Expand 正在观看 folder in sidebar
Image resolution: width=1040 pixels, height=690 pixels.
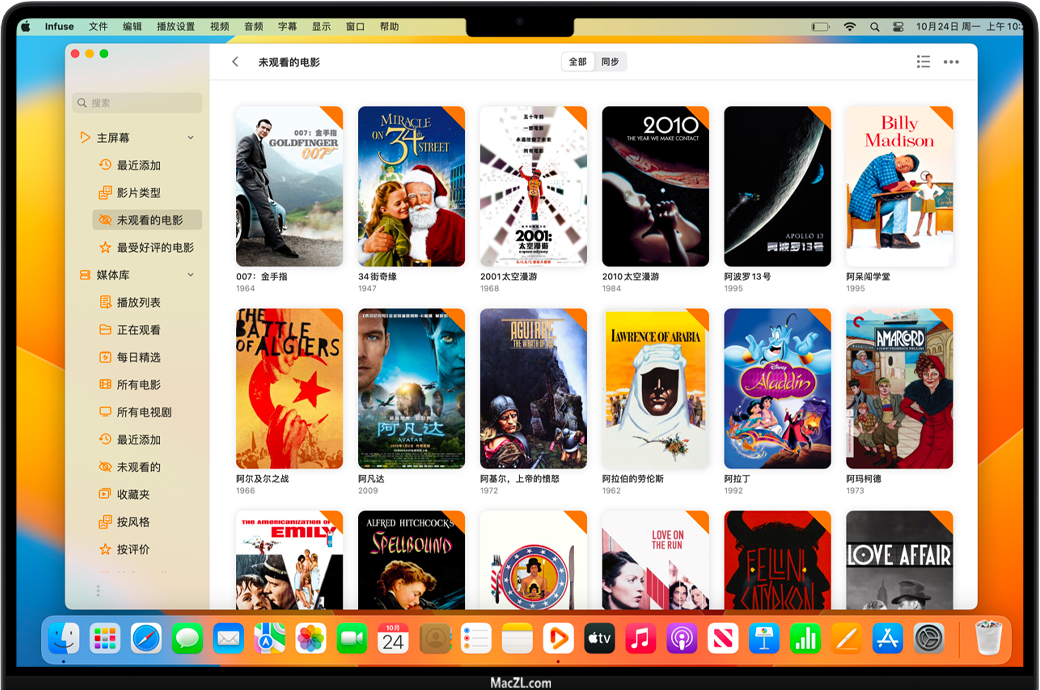138,330
